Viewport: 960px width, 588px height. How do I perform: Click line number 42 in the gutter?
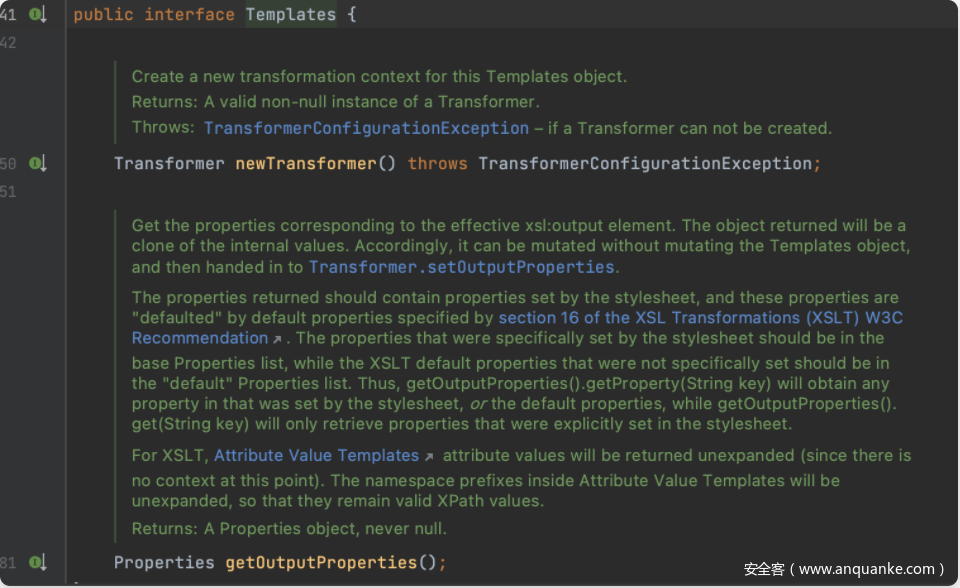point(8,43)
